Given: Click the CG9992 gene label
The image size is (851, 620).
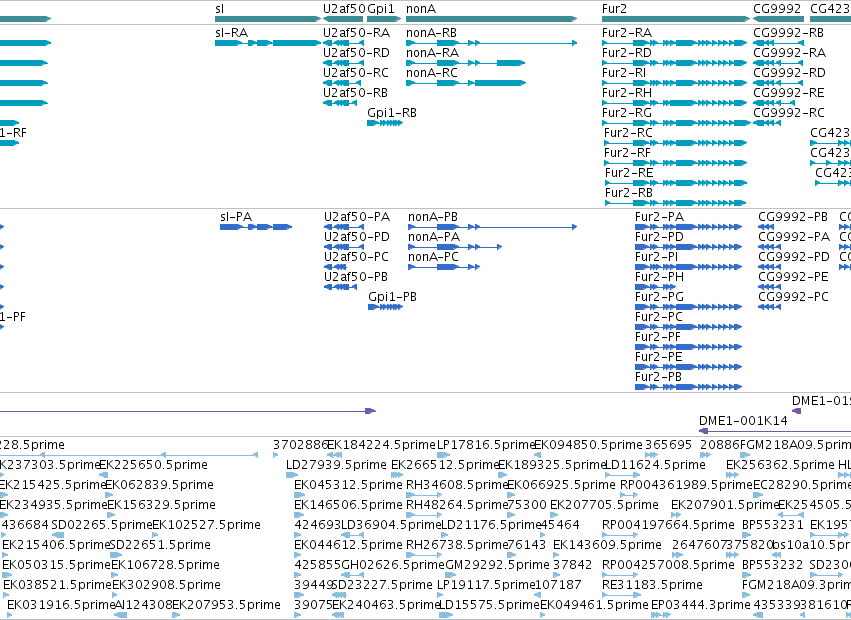Looking at the screenshot, I should [777, 9].
